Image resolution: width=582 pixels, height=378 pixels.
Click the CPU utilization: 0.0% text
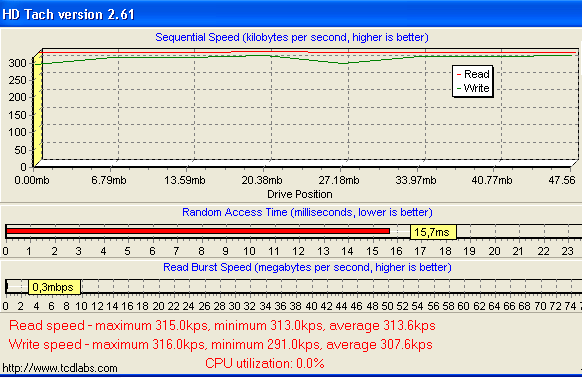click(x=265, y=363)
